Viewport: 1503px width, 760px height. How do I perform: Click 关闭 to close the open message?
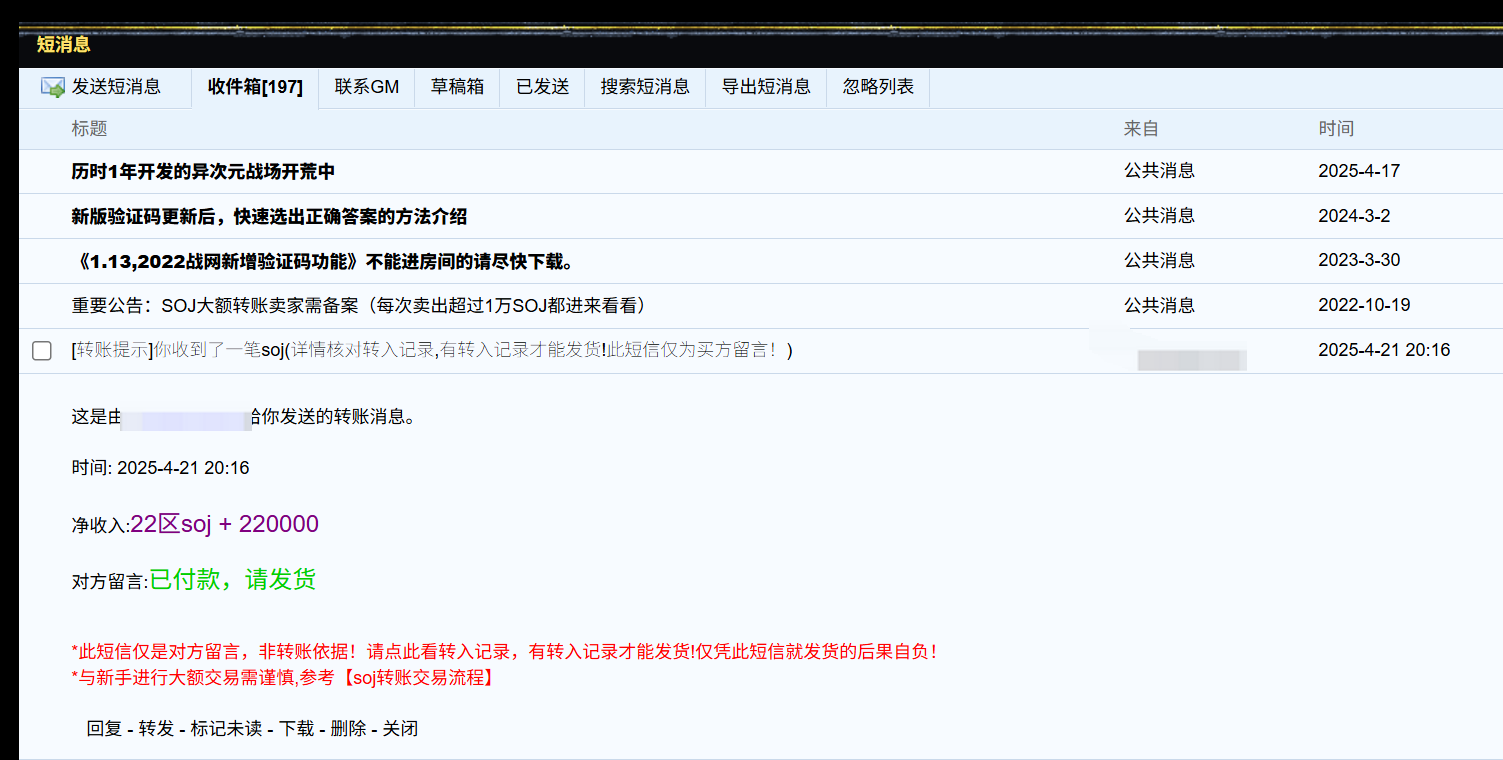click(x=400, y=729)
